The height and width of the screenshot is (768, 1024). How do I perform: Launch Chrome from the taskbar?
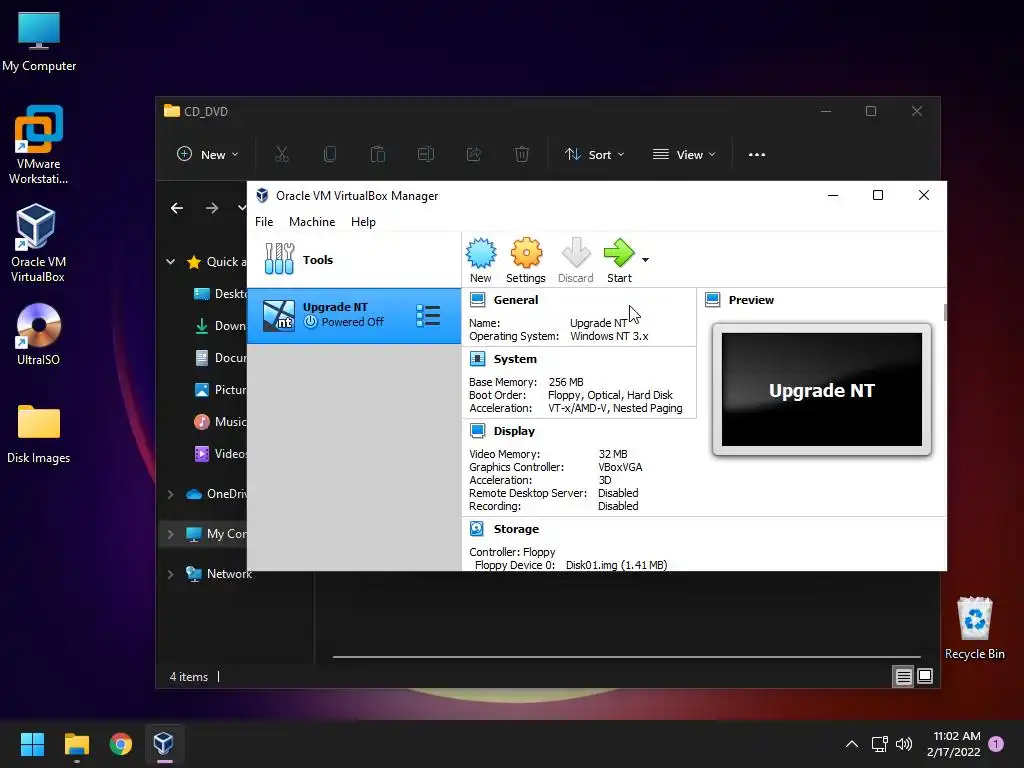[x=120, y=744]
